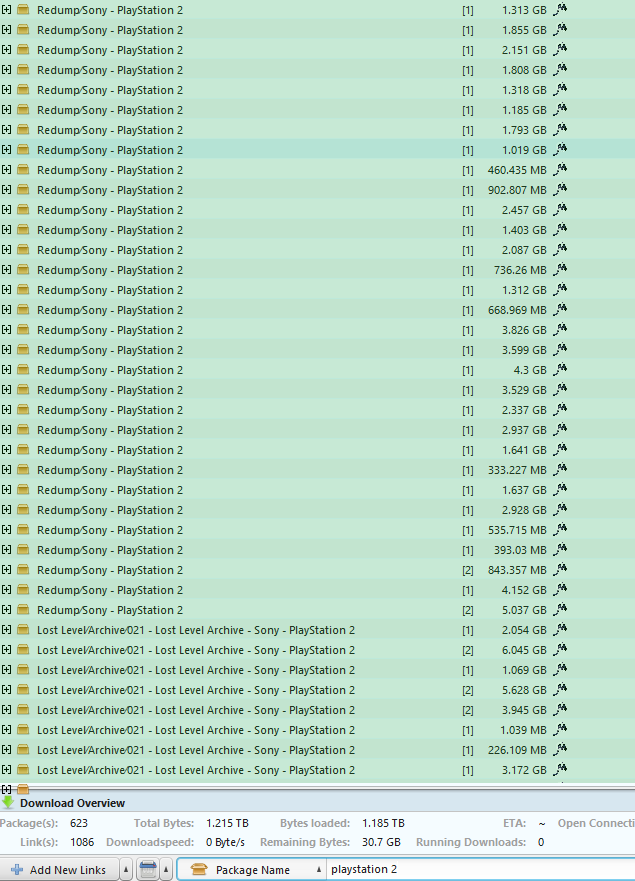Click hoster icon on the 902.807 MB row

[560, 189]
